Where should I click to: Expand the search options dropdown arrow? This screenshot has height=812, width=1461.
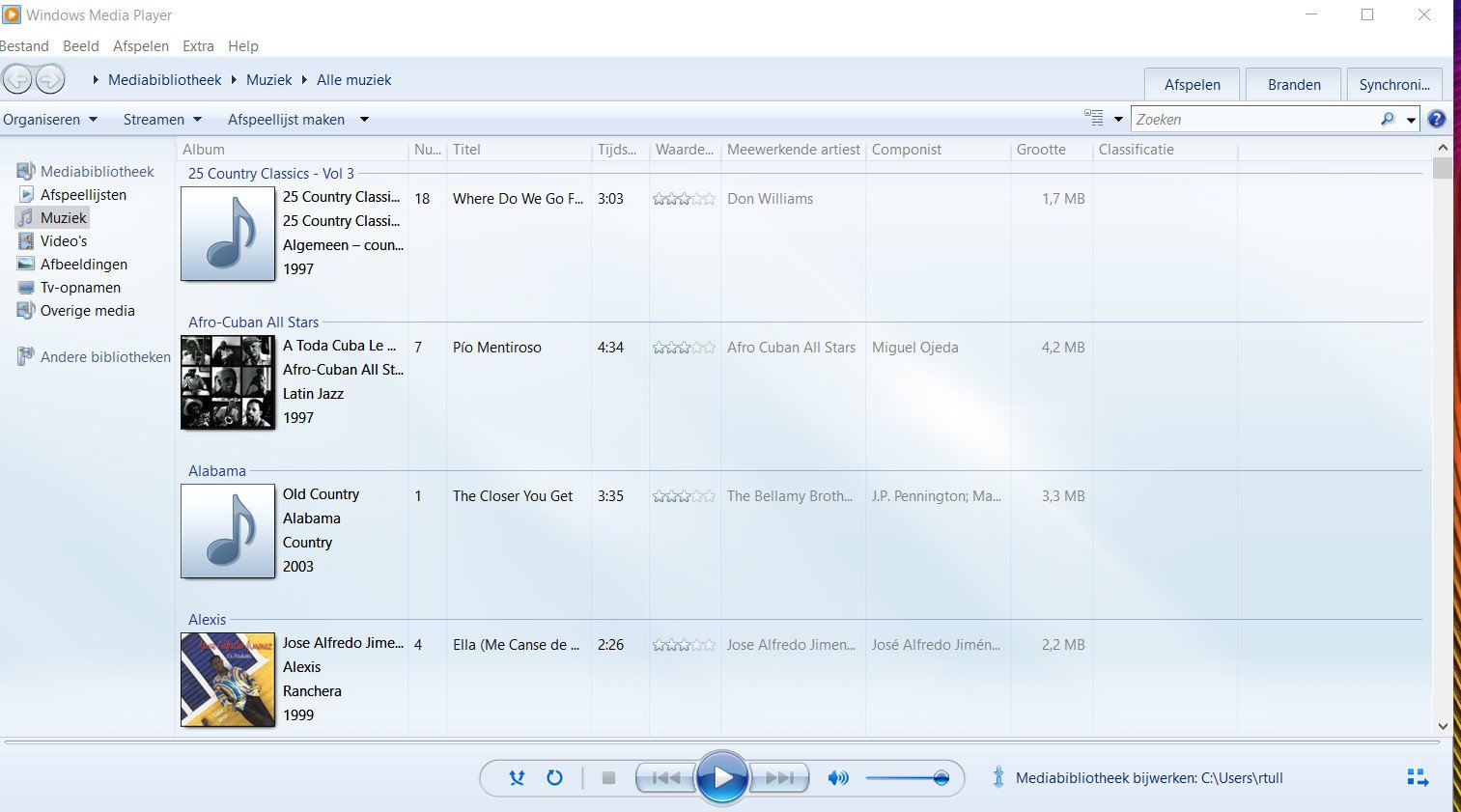[1411, 120]
